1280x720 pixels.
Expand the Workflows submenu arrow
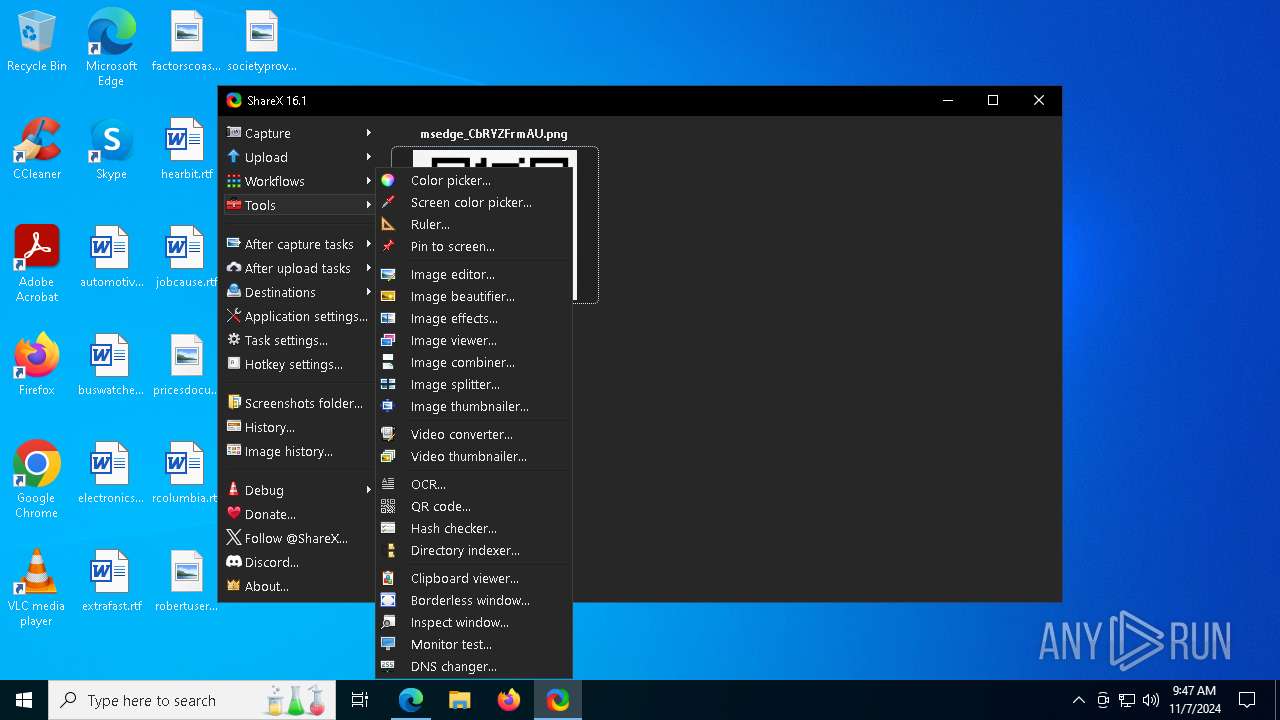point(368,181)
